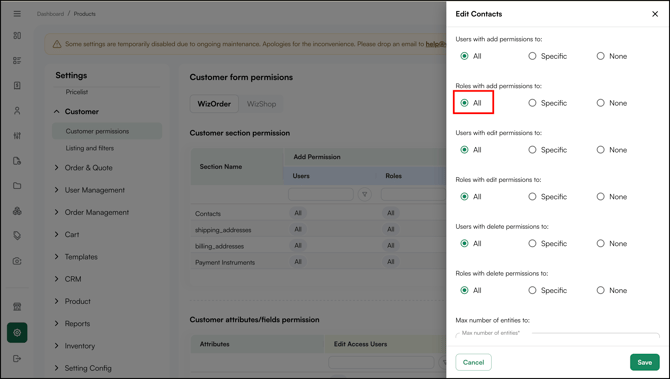Open the dashboard grid icon in sidebar
Viewport: 670px width, 379px height.
(x=17, y=35)
